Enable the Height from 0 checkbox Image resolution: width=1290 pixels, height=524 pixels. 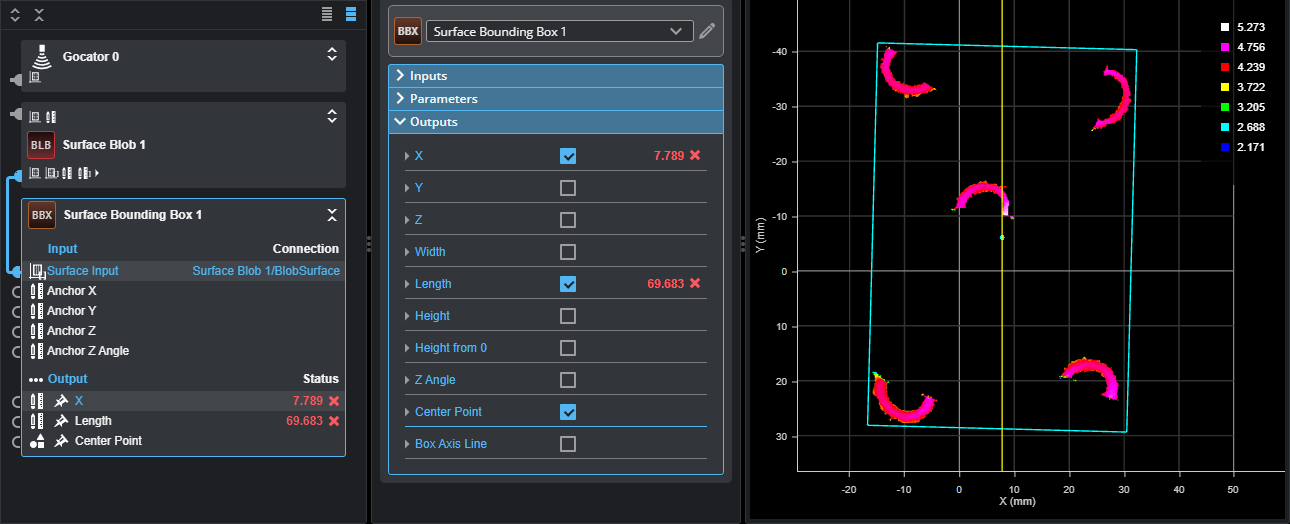pyautogui.click(x=568, y=348)
